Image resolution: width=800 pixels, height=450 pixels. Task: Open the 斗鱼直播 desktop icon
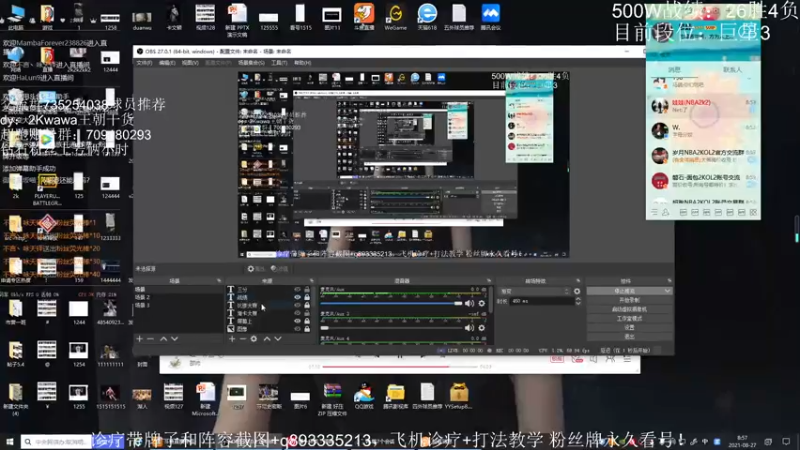(364, 17)
